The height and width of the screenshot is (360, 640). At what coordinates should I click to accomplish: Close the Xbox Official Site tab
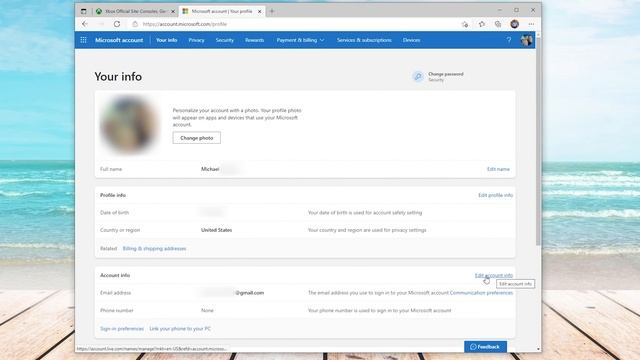(173, 11)
